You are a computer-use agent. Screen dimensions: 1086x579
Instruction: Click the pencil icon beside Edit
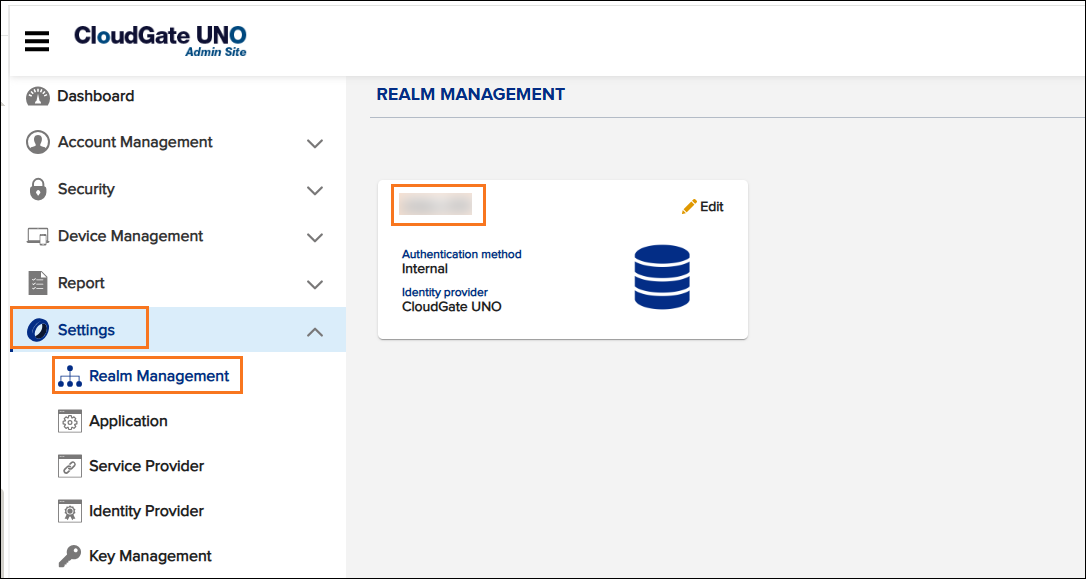[689, 206]
